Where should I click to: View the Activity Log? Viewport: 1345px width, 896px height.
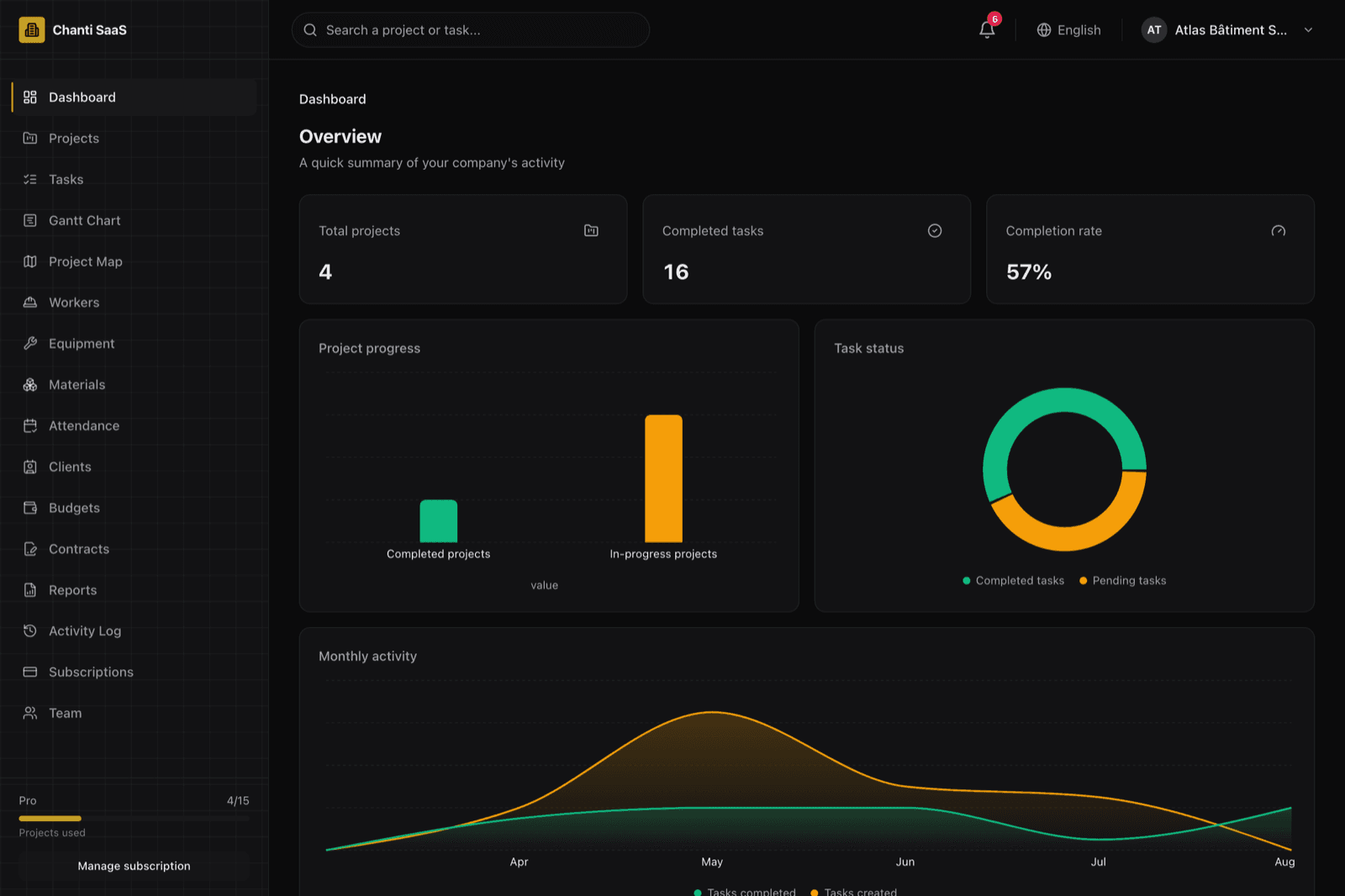(x=134, y=631)
